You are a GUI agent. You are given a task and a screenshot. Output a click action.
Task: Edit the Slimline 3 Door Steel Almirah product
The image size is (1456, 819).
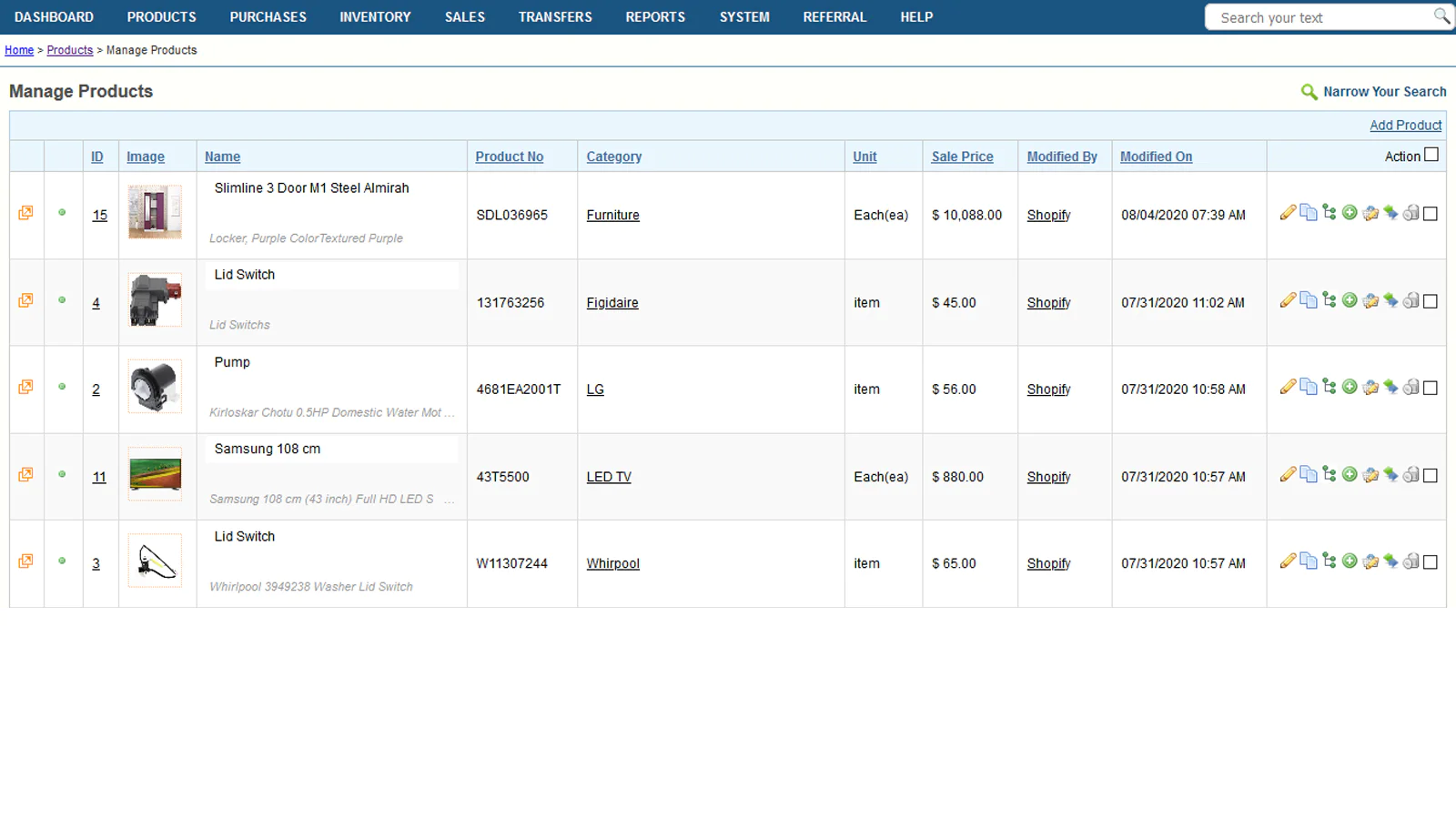click(1289, 211)
